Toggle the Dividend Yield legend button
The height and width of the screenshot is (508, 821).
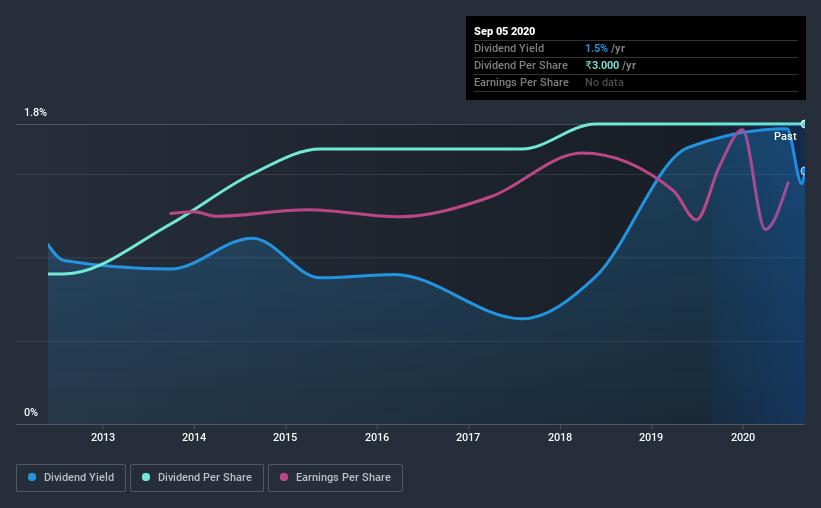pyautogui.click(x=71, y=478)
